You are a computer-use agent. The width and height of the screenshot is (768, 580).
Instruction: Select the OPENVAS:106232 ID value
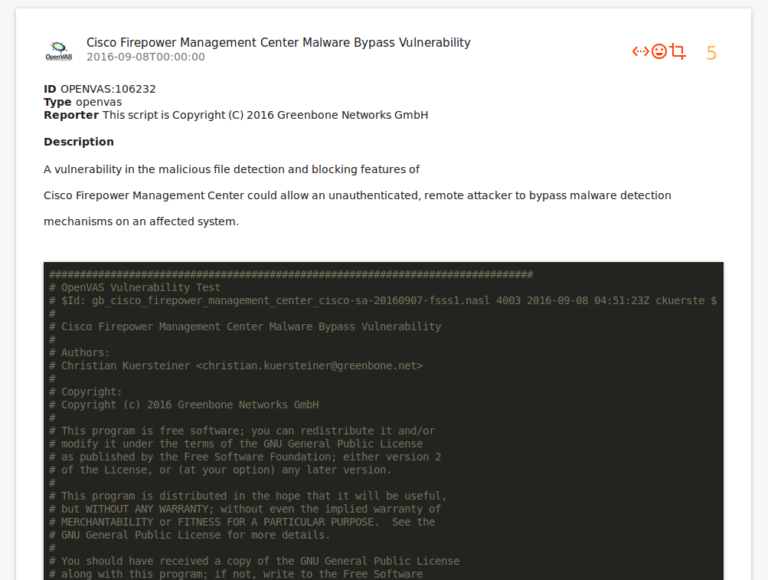(108, 89)
